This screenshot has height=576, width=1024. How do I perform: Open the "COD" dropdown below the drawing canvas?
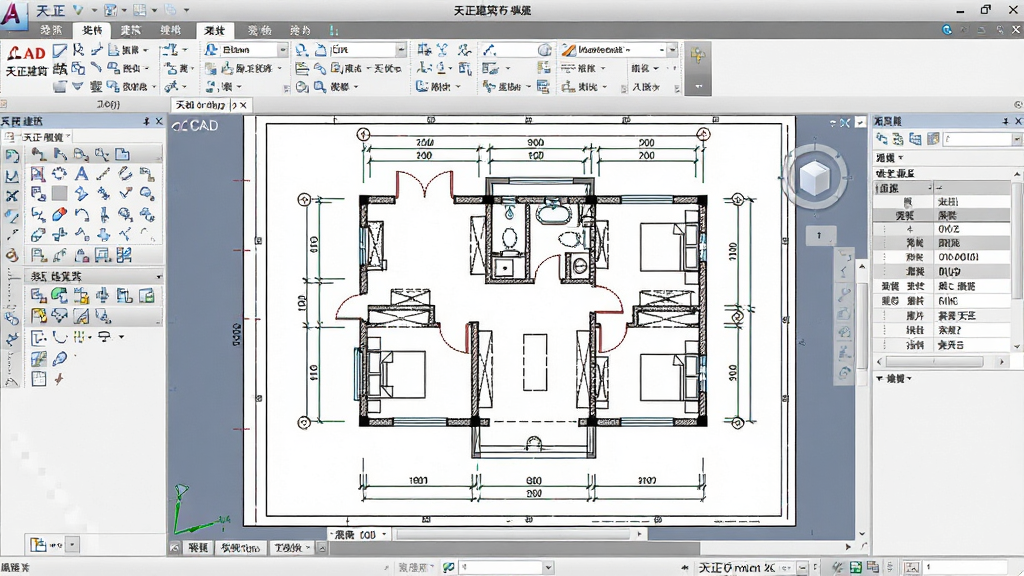pos(359,534)
